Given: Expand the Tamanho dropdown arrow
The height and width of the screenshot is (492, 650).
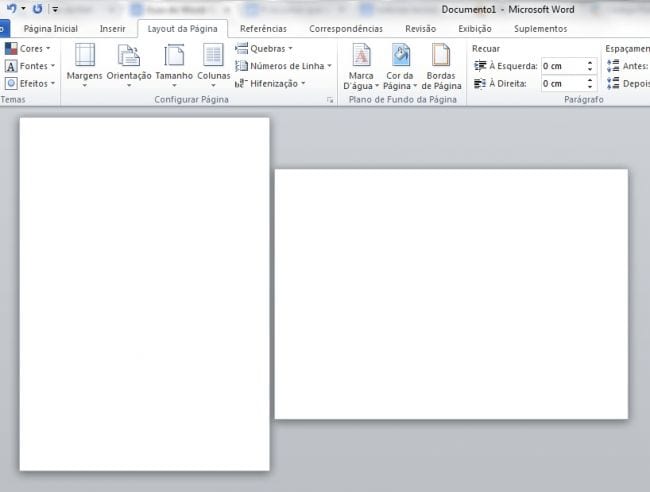Looking at the screenshot, I should [x=174, y=85].
